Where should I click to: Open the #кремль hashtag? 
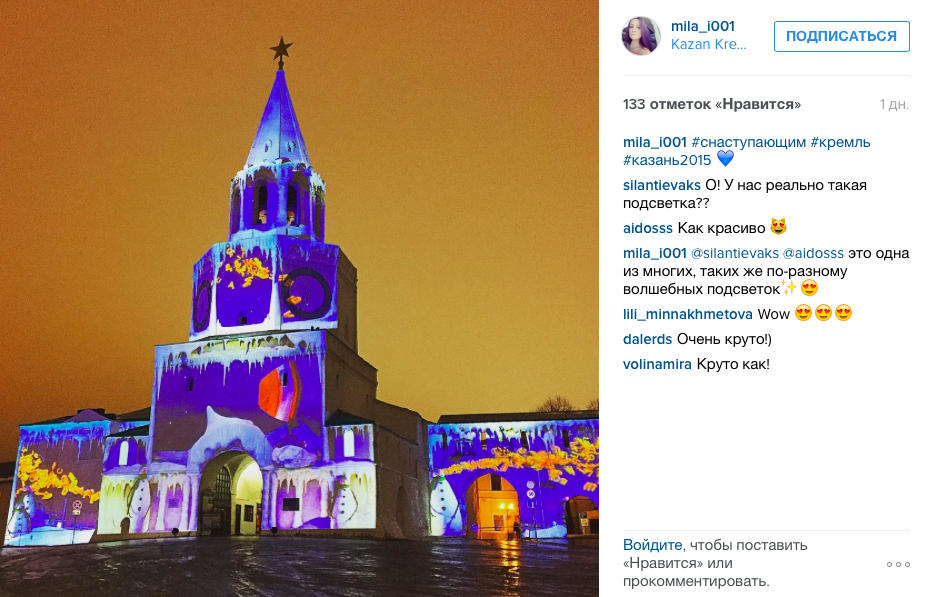click(840, 143)
